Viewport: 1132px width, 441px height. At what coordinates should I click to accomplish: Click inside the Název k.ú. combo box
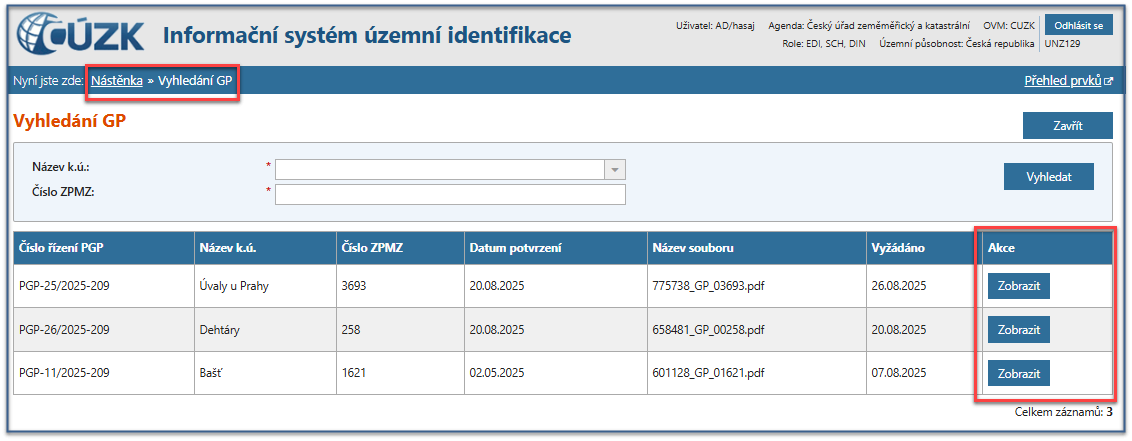(x=440, y=169)
